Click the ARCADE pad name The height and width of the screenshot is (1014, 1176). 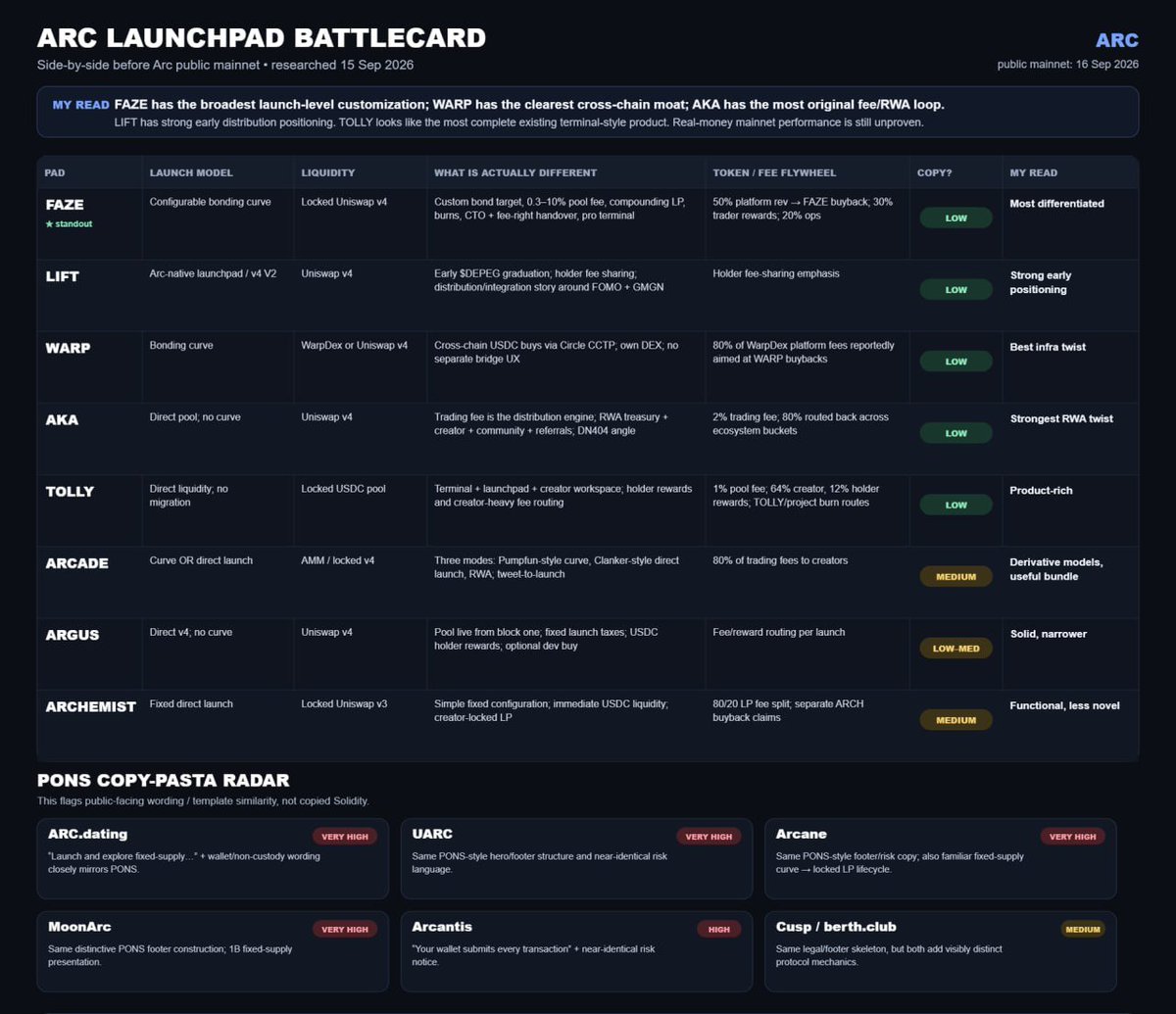pos(77,563)
